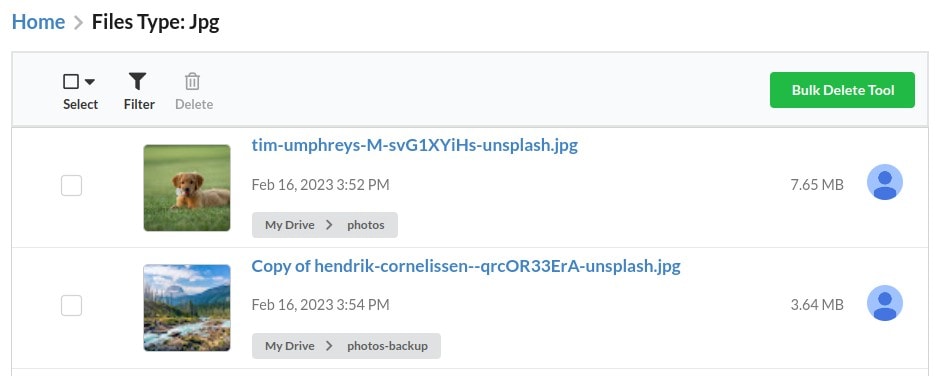Click the breadcrumb chevron after Home
Screen dimensions: 941x376
(x=78, y=23)
